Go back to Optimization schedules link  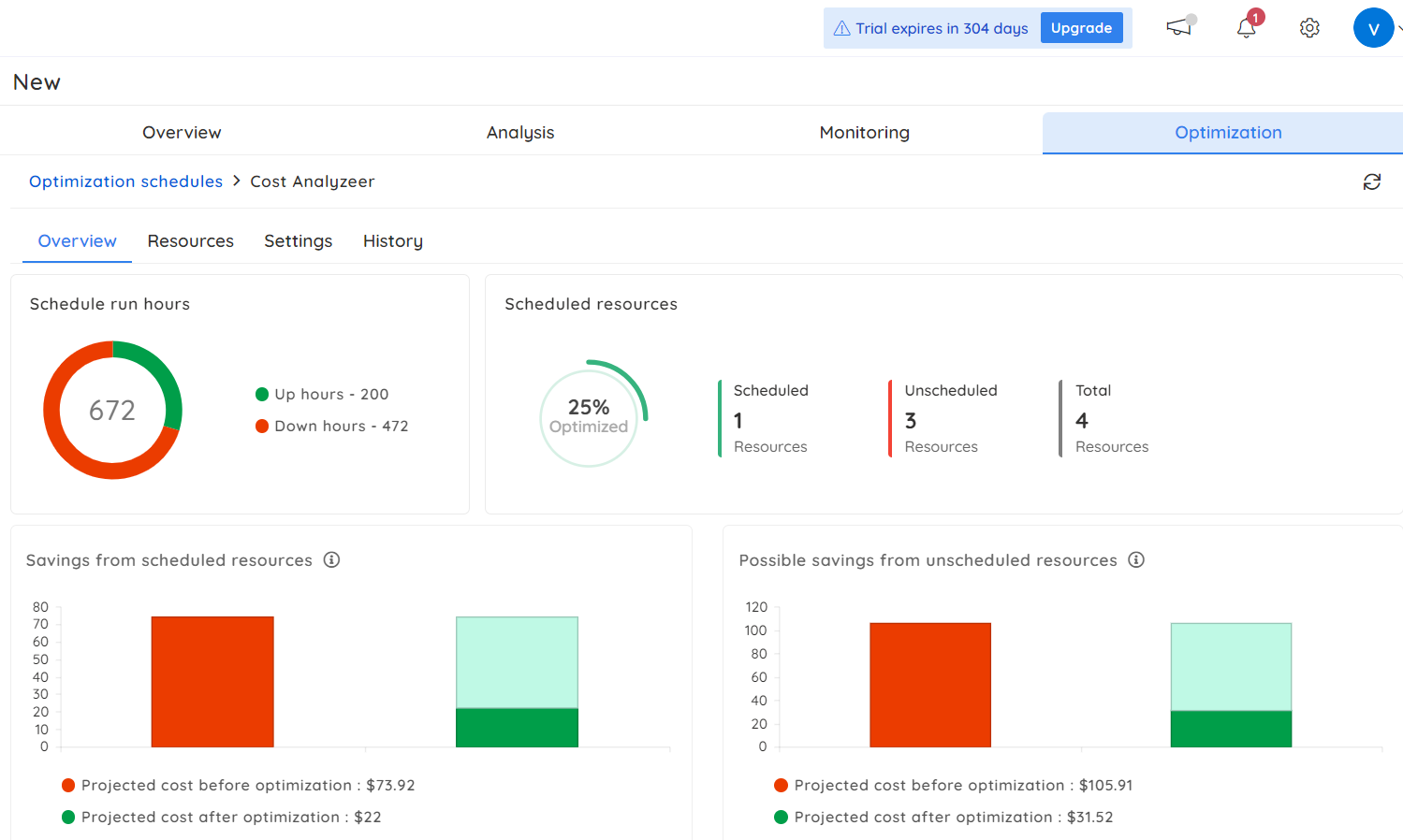click(x=125, y=181)
